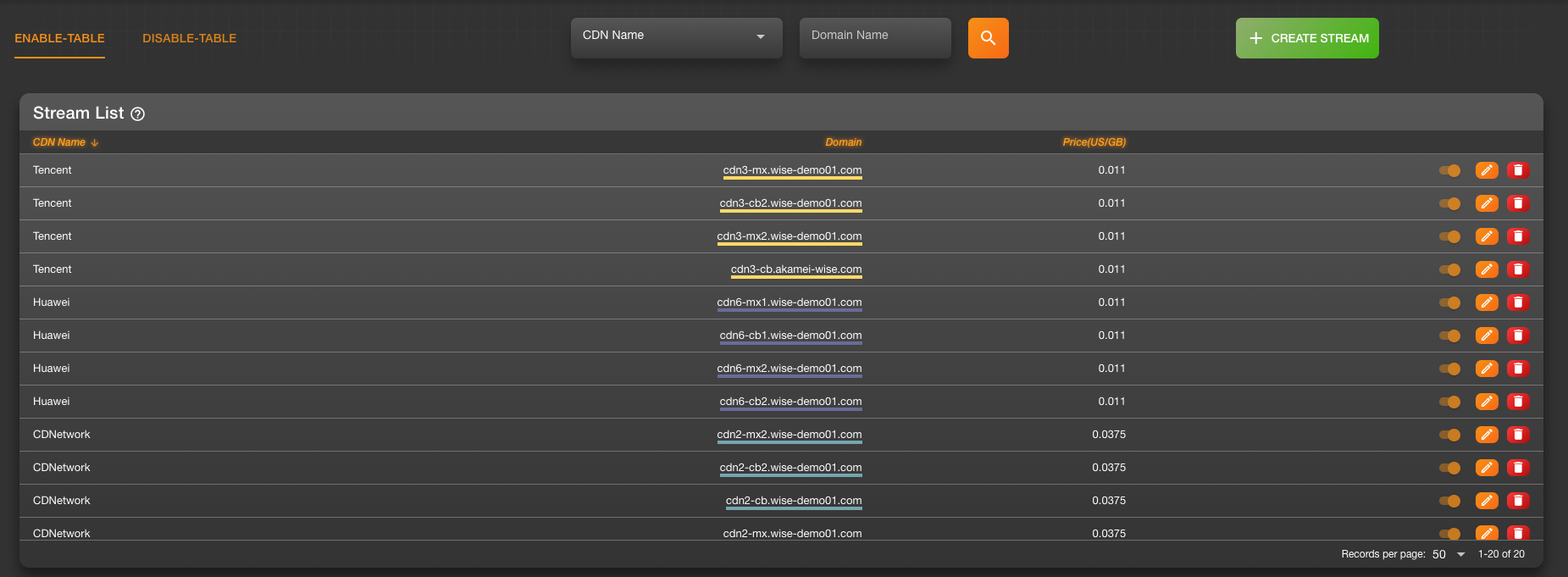Click the CREATE STREAM button
The width and height of the screenshot is (1568, 577).
pos(1307,38)
